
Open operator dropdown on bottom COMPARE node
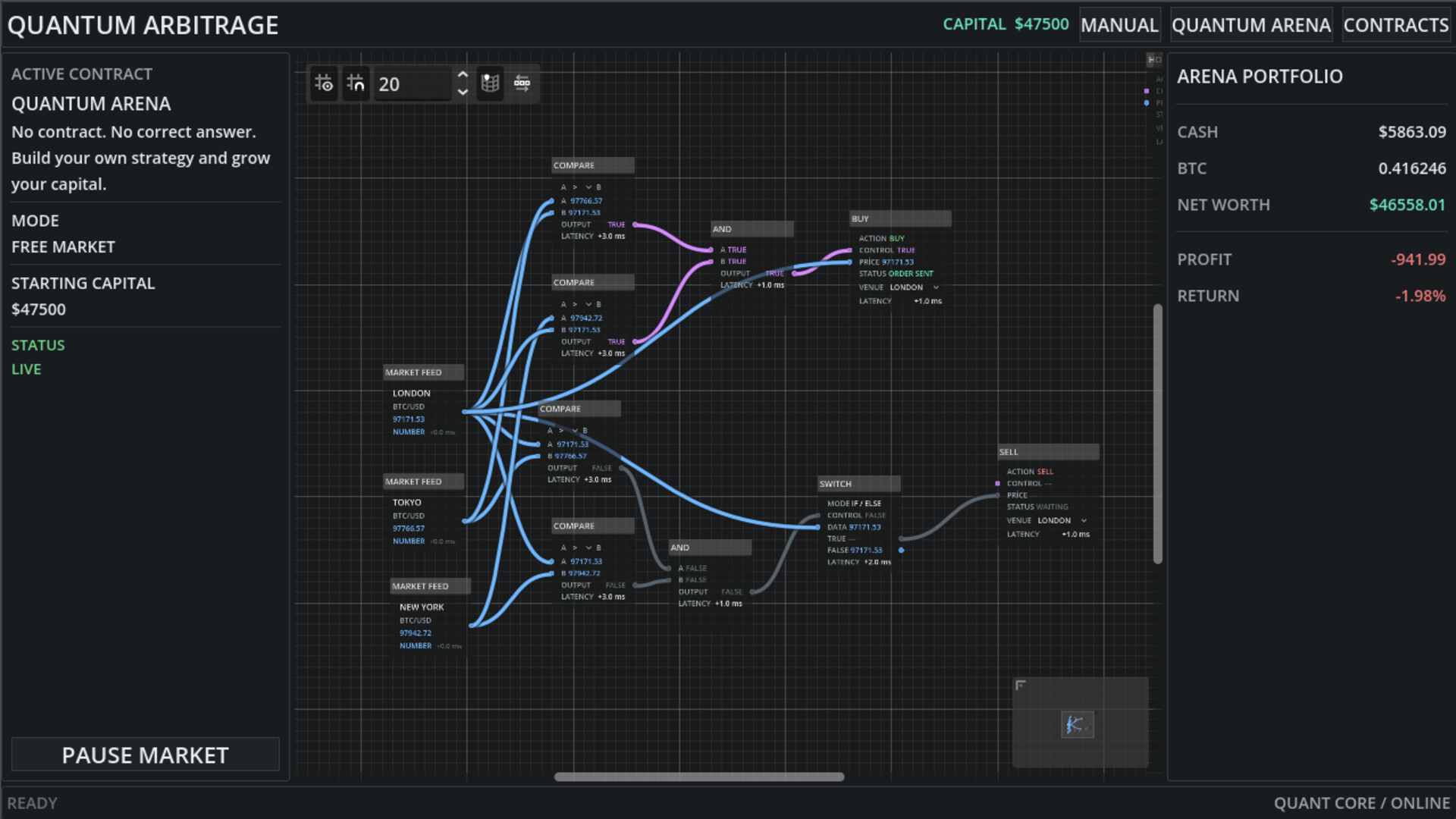click(582, 548)
